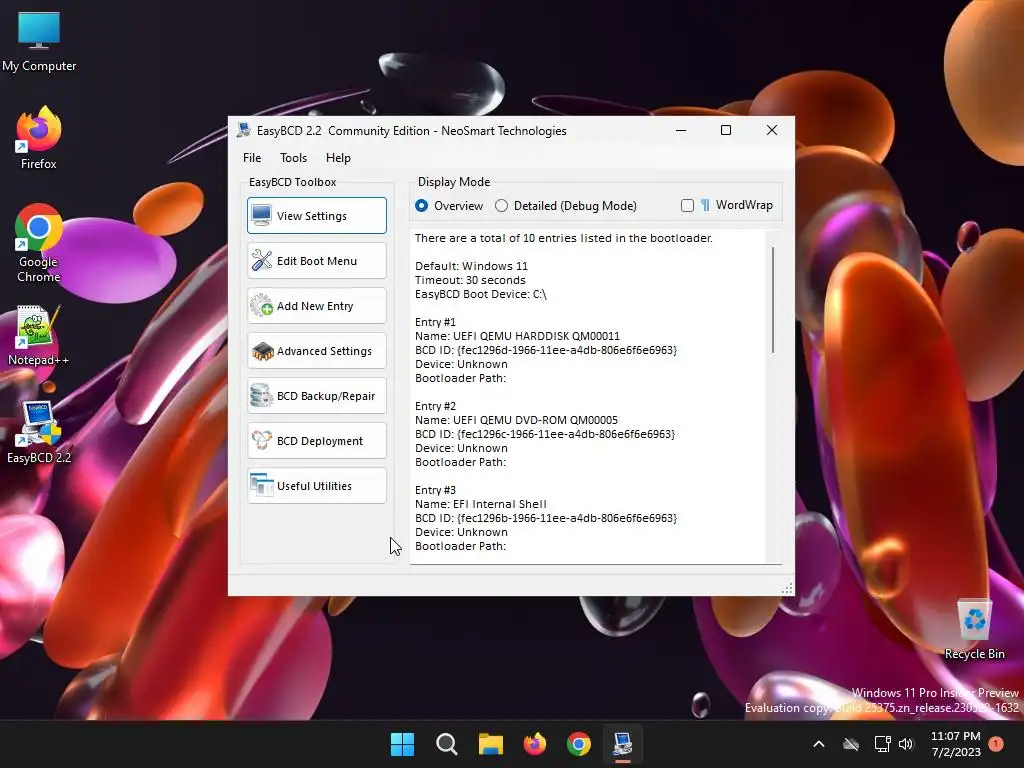
Task: Click the 'Entry #2' heading text
Action: pyautogui.click(x=436, y=406)
